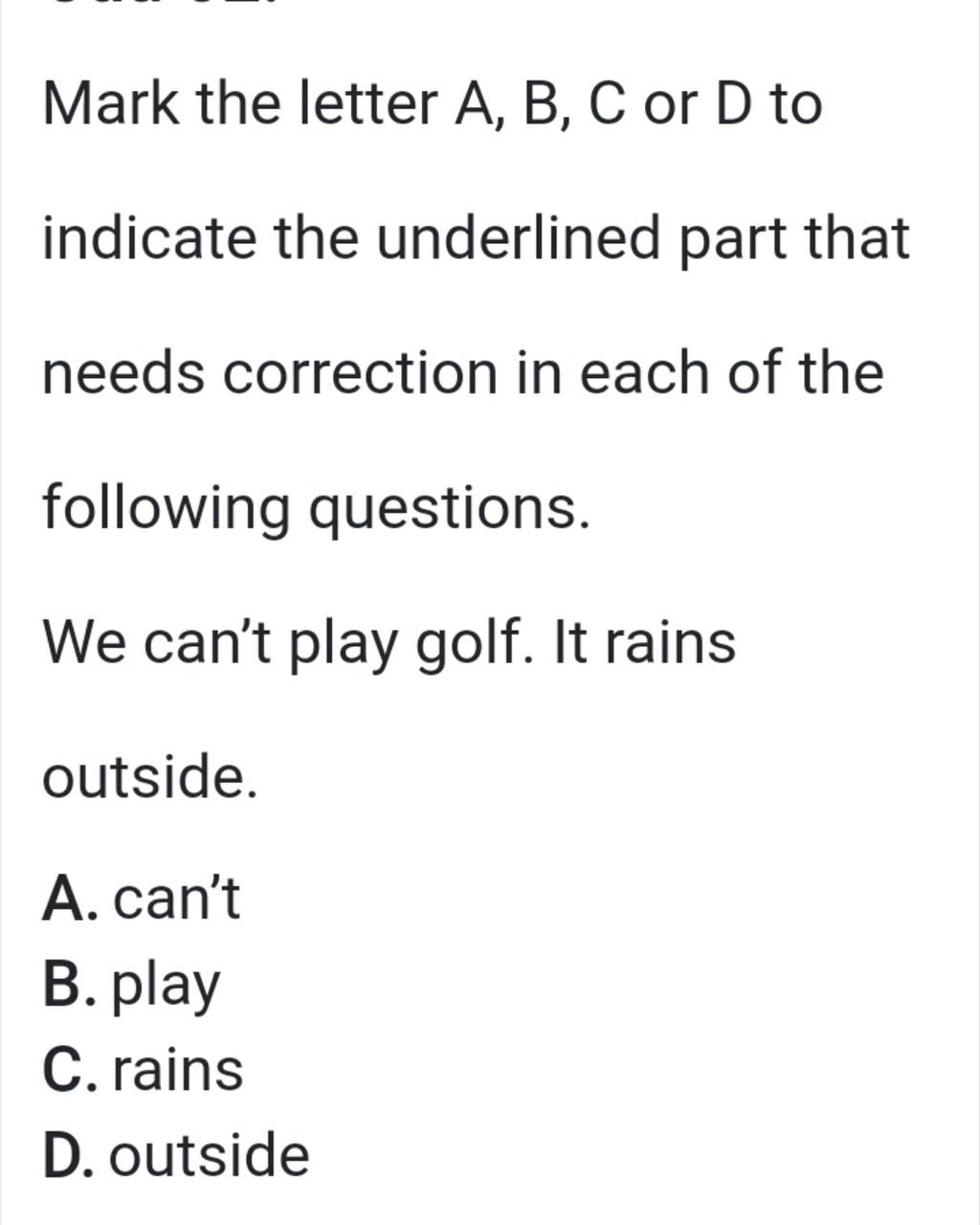This screenshot has width=980, height=1225.
Task: Click the bold letter A label
Action: point(63,900)
